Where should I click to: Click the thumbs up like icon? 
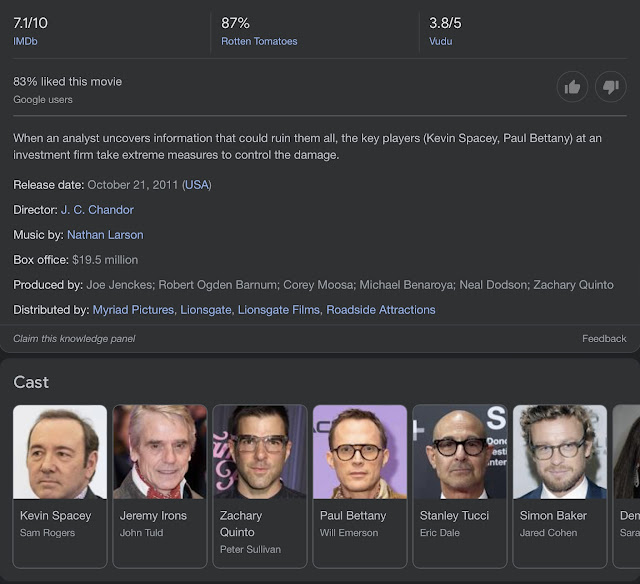[572, 87]
